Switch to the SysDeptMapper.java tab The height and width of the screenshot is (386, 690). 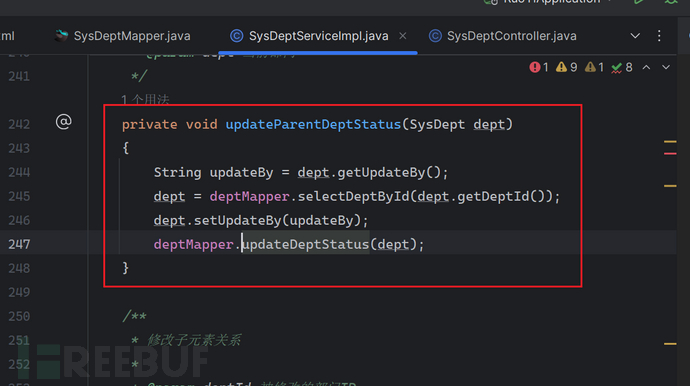pos(123,36)
